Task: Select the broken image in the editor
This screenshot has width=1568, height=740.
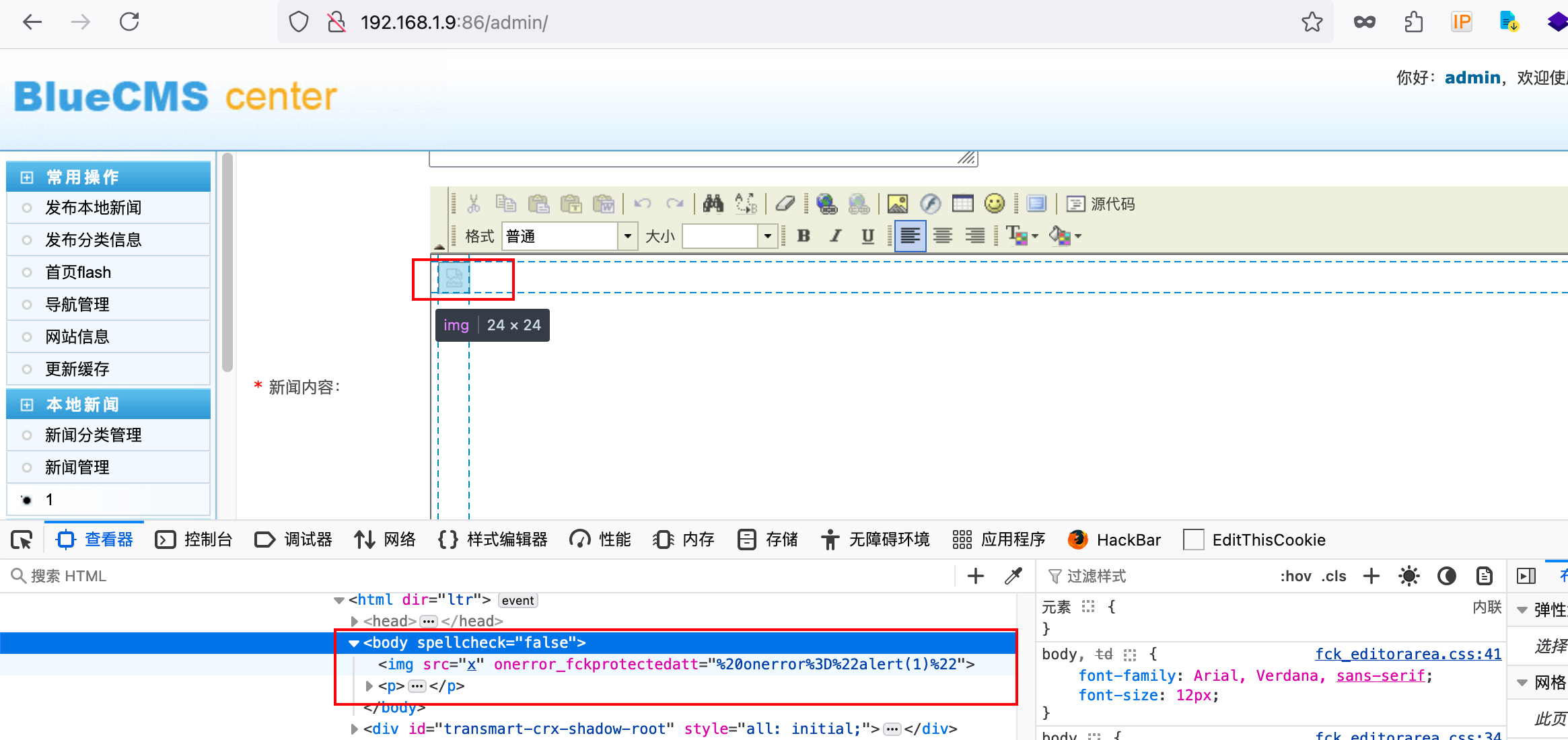Action: 454,277
